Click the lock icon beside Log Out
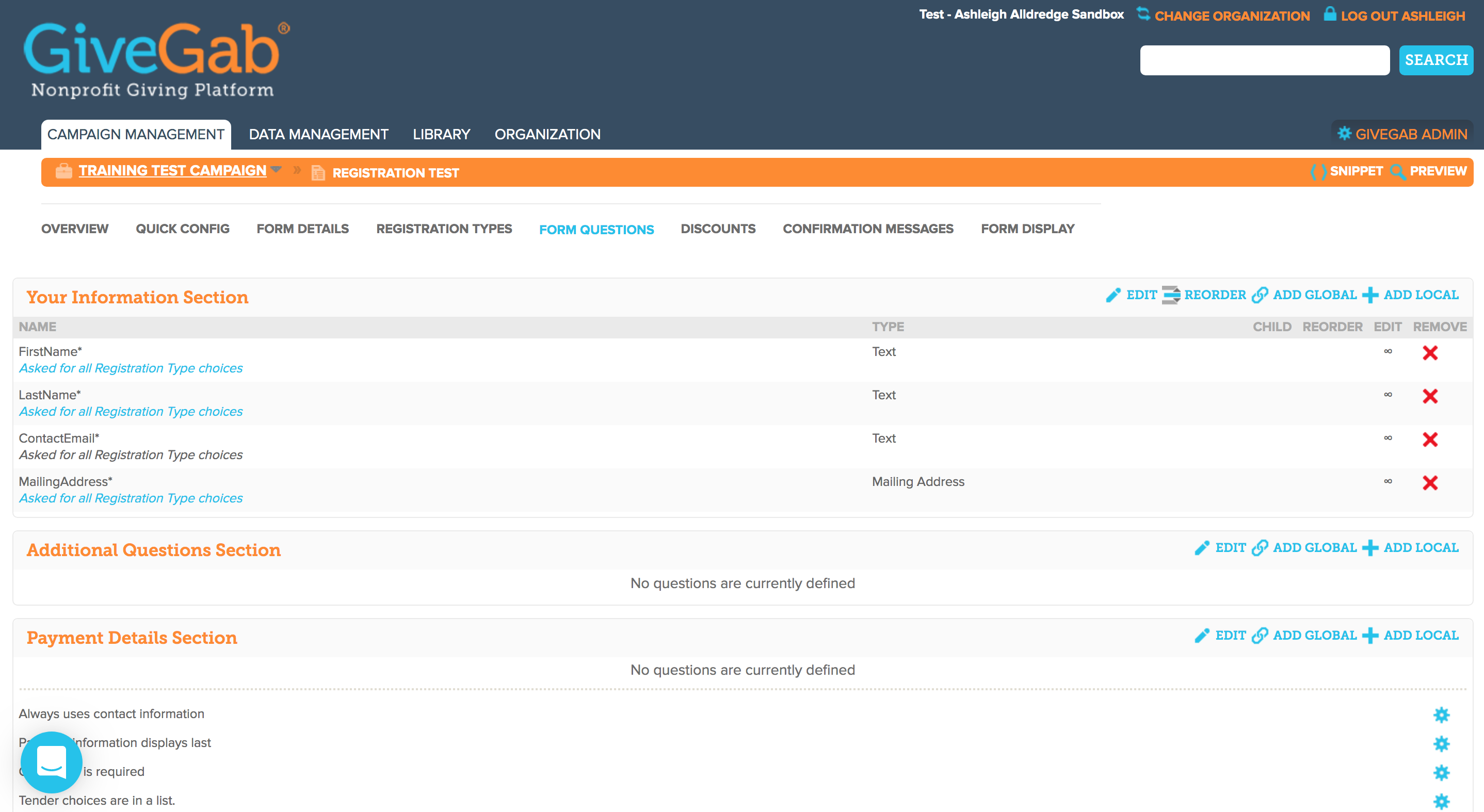The width and height of the screenshot is (1484, 812). click(x=1330, y=14)
